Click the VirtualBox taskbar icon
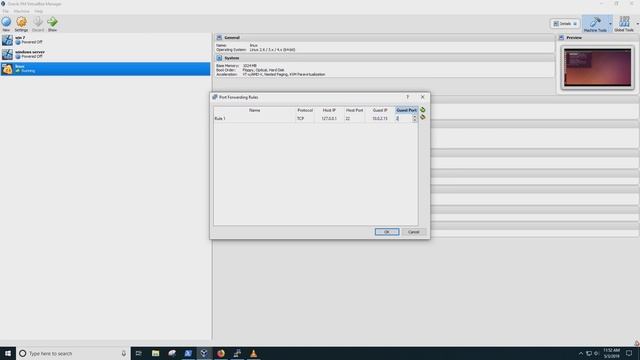The image size is (640, 360). pos(204,353)
